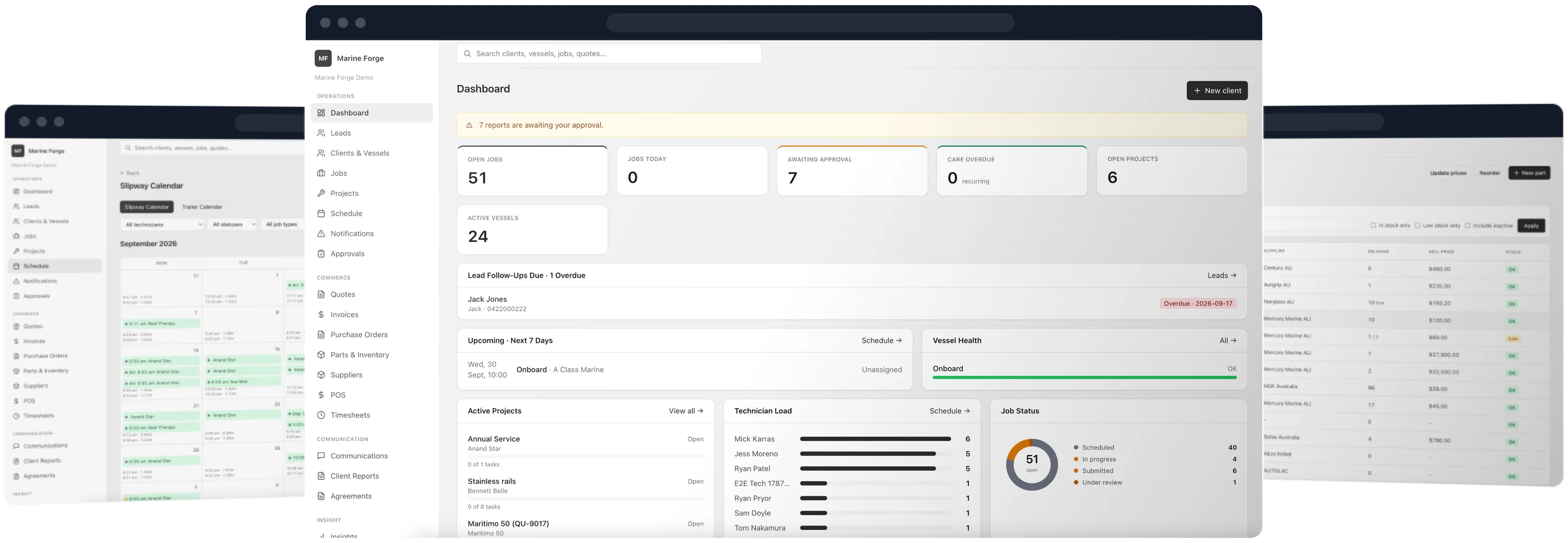Open Leads via its sidebar icon in the Dashboard window

[x=321, y=133]
